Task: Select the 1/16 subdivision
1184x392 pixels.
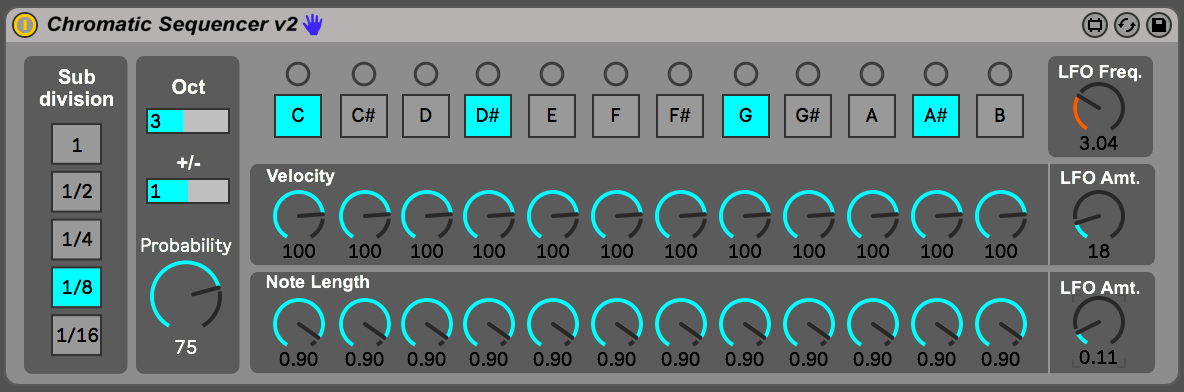Action: tap(76, 335)
